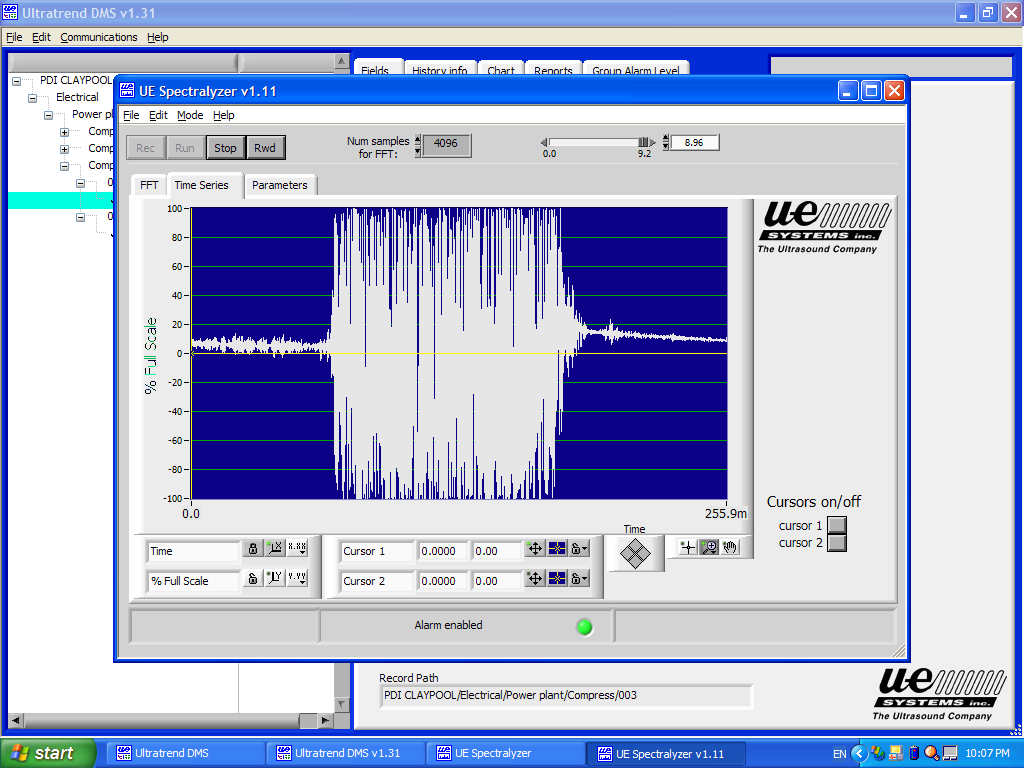
Task: Open Cursor 1 lock options dropdown
Action: tap(579, 549)
